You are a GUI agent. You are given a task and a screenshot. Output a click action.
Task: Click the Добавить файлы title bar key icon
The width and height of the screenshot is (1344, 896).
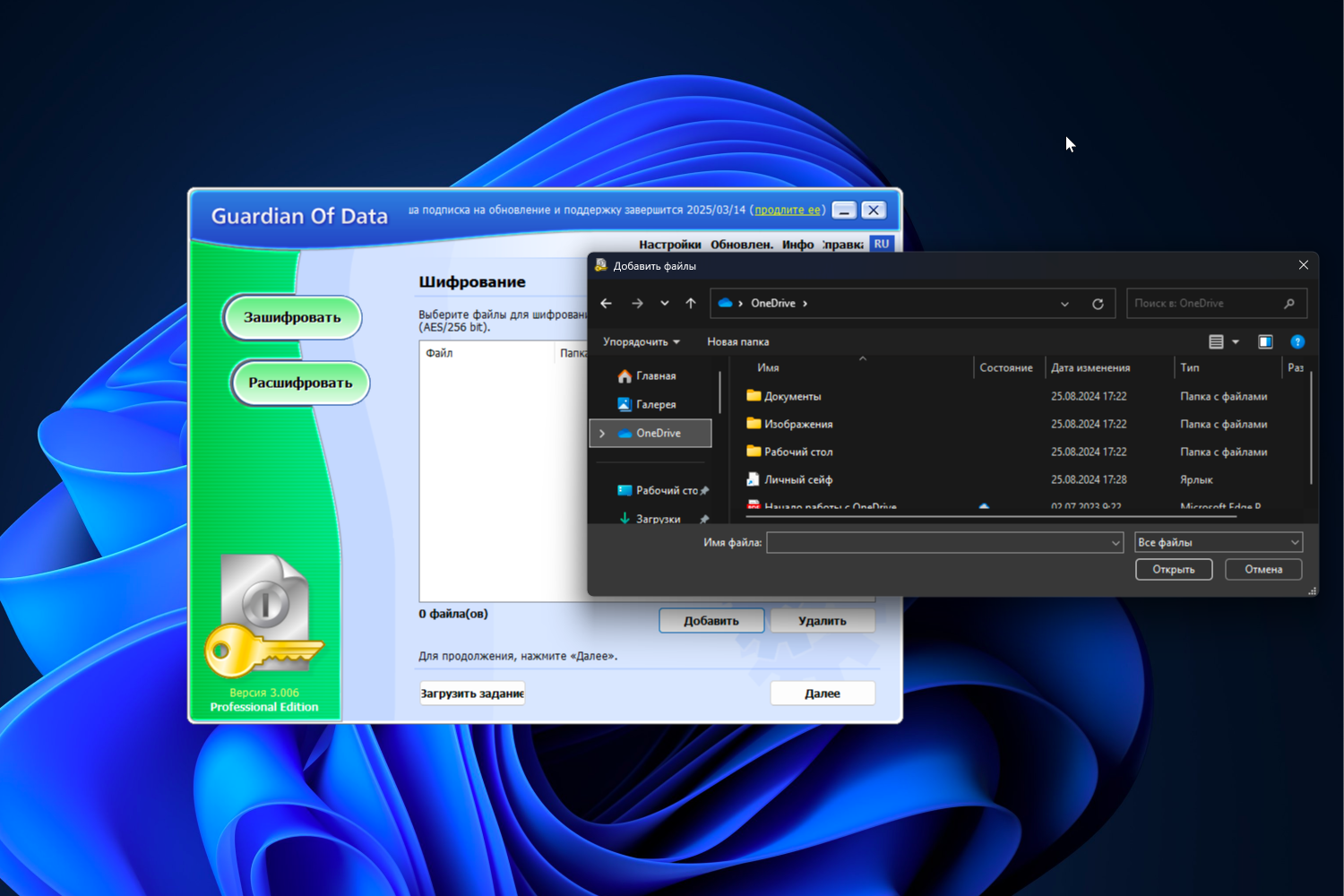click(x=601, y=265)
